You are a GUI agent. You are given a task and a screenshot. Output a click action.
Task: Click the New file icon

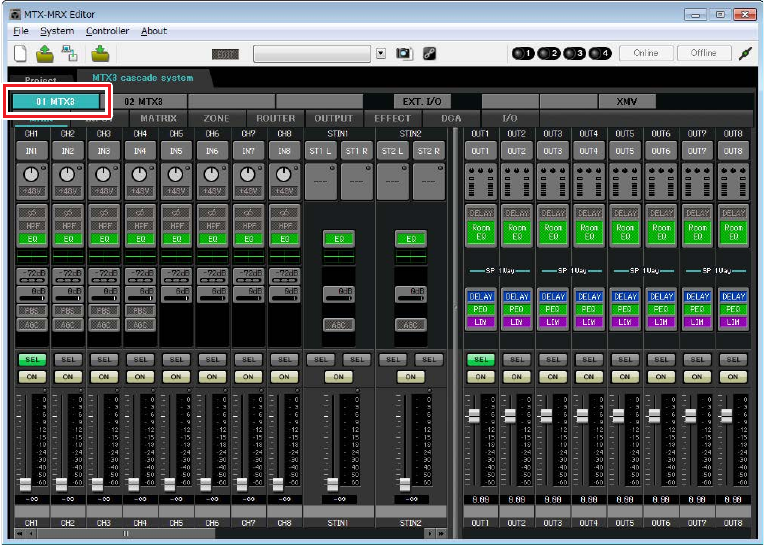pos(20,53)
